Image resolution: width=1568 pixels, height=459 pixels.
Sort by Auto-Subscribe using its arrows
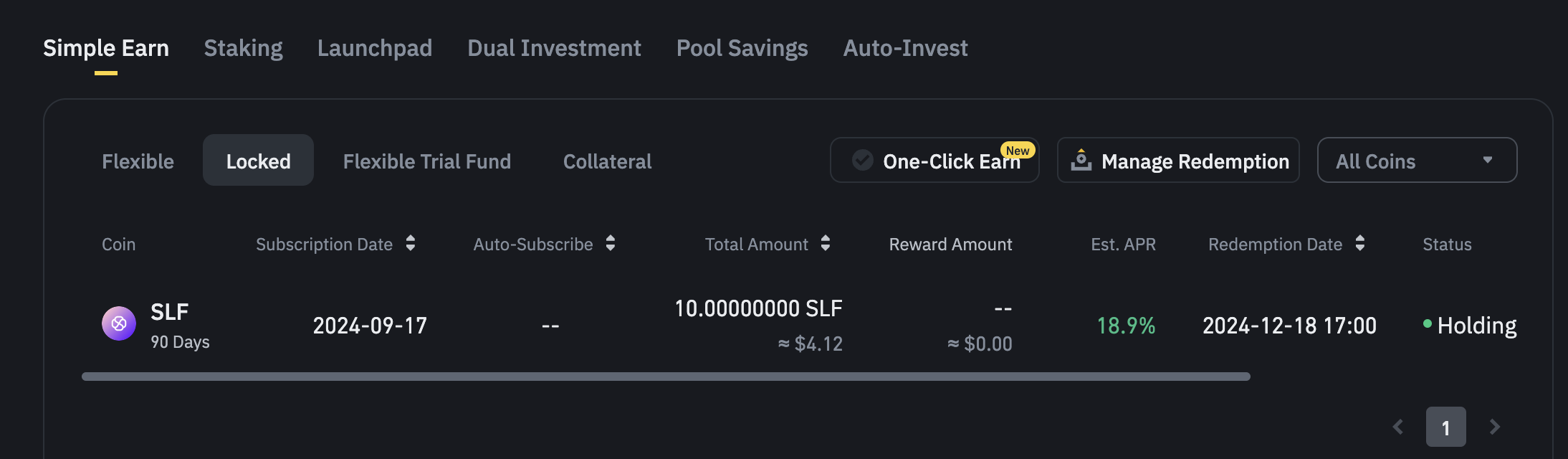611,243
